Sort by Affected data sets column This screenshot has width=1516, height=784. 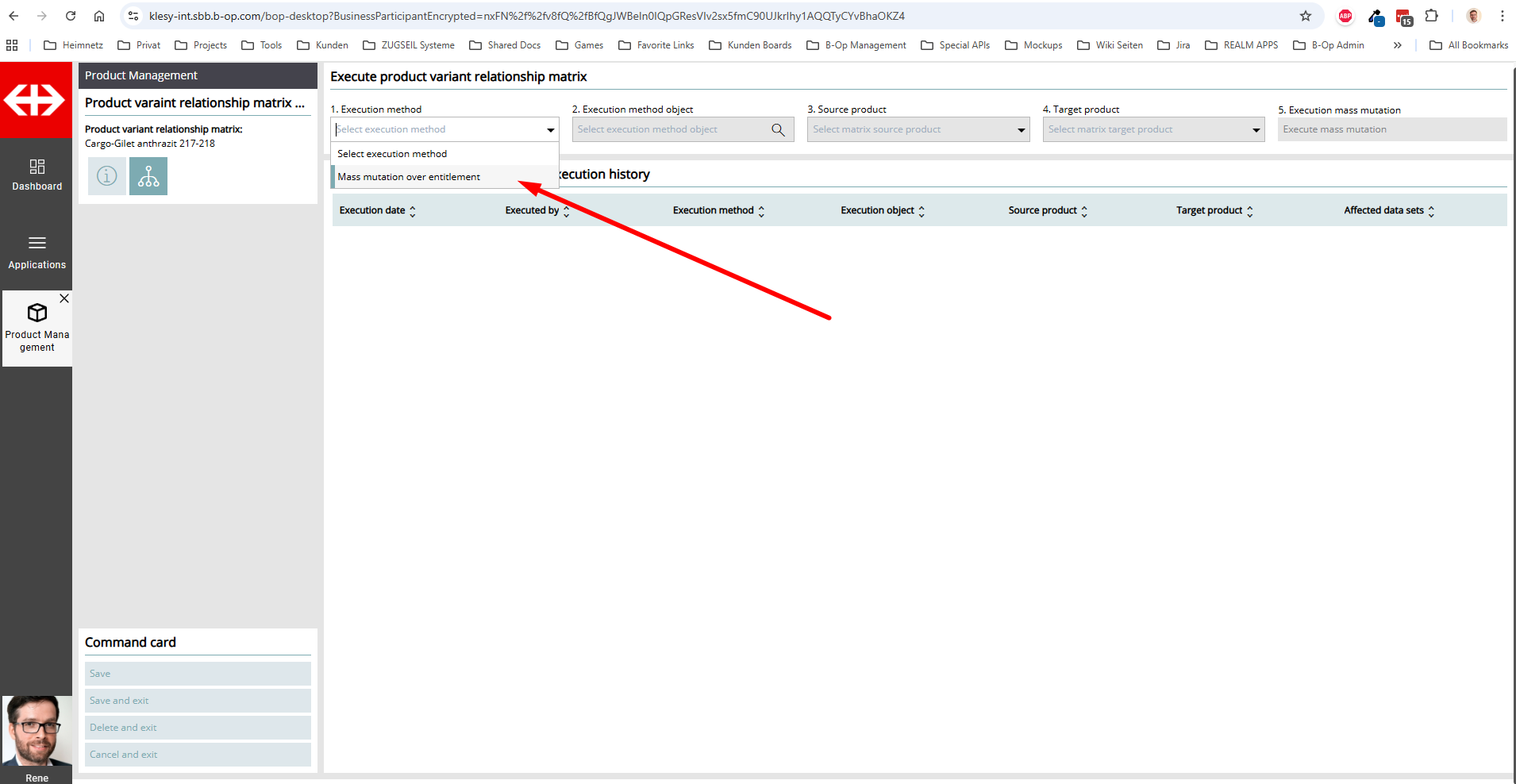1431,211
